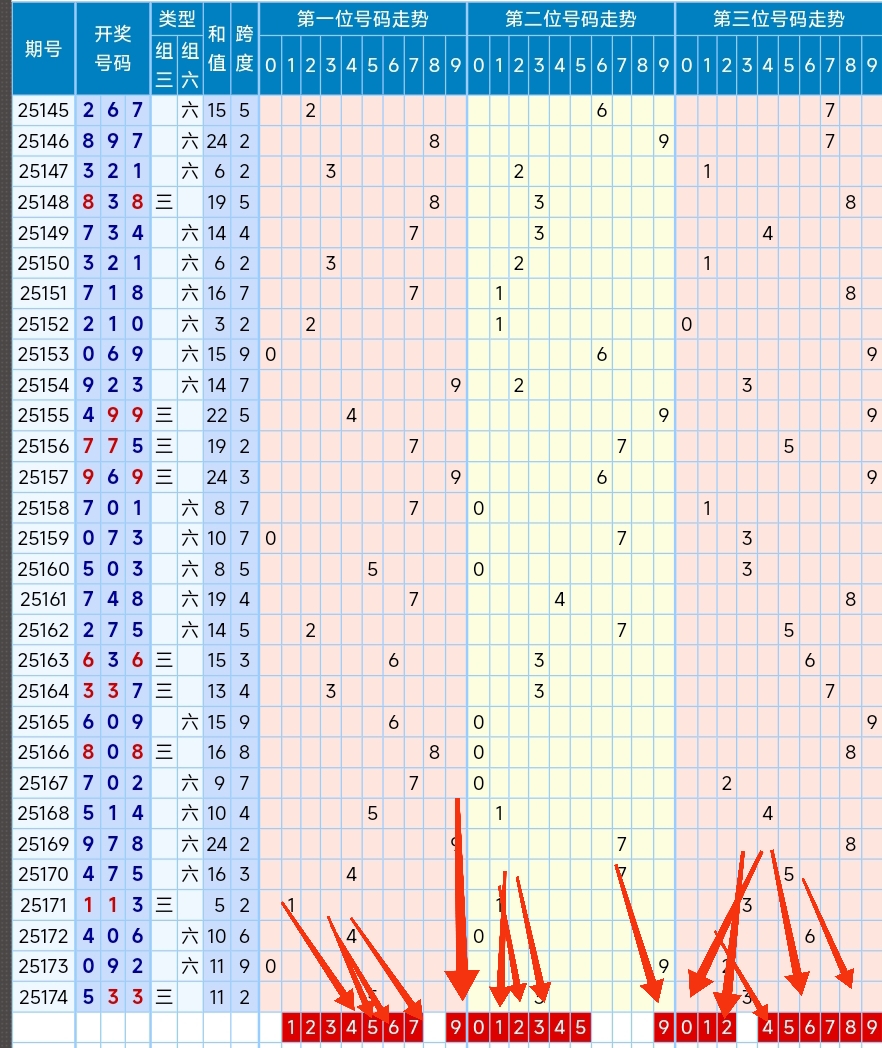Click header digit 9 under 第一位号码走势

455,65
